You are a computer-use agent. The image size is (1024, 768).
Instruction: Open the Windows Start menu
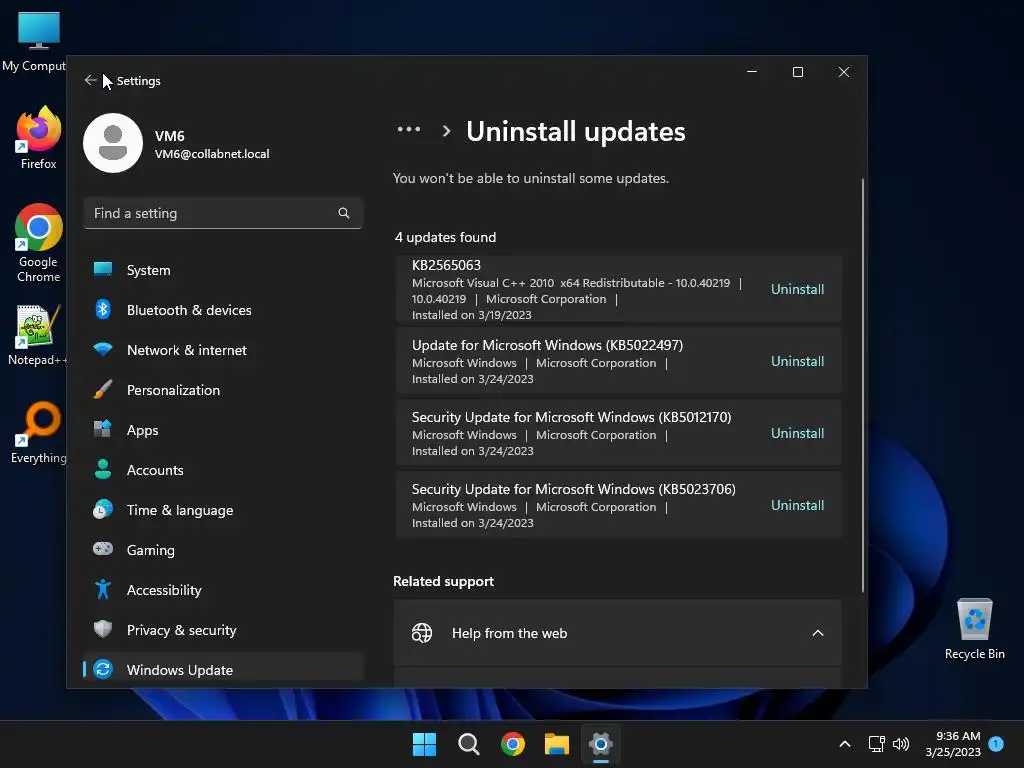pyautogui.click(x=424, y=744)
